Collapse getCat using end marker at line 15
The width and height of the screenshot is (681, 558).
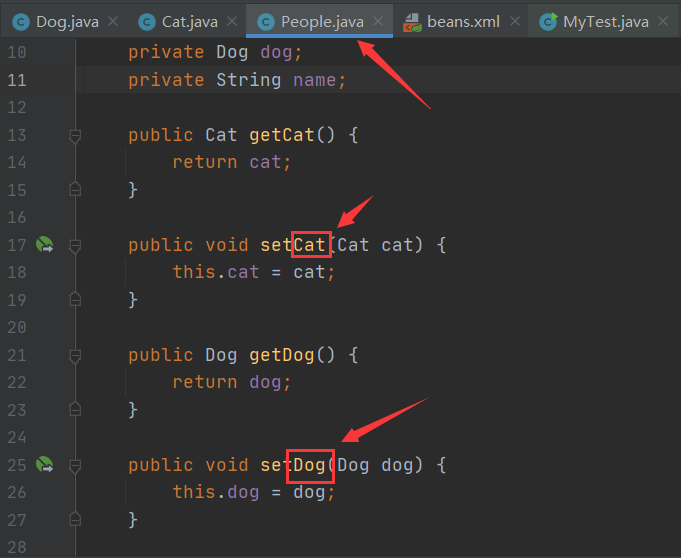[75, 189]
